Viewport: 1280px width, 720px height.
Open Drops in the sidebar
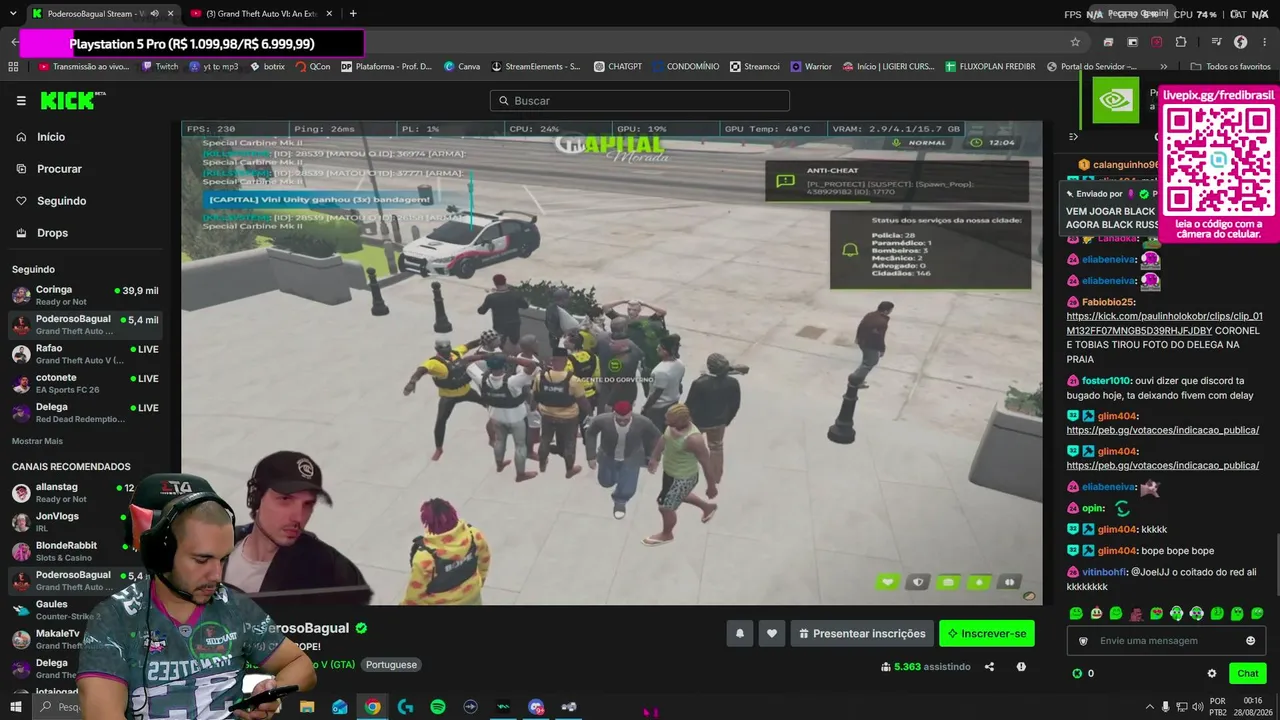[x=52, y=233]
